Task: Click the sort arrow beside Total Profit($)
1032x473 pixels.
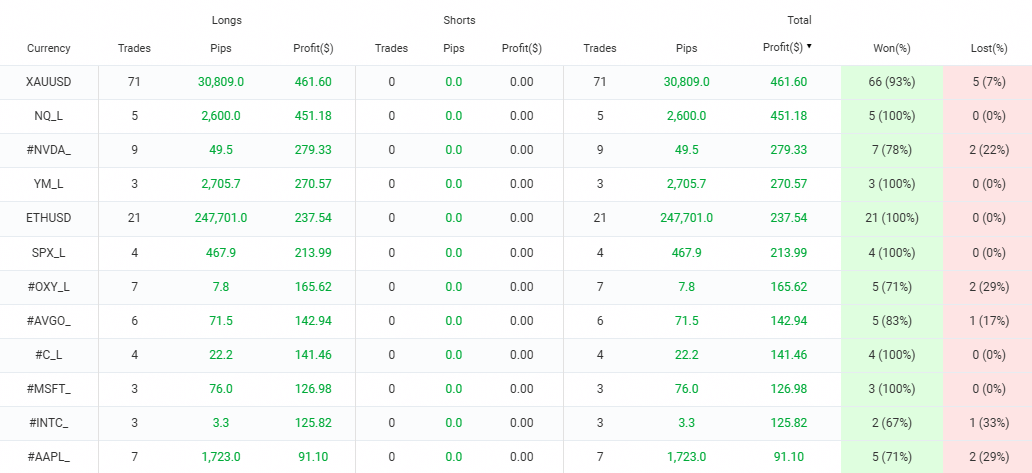Action: click(x=809, y=46)
